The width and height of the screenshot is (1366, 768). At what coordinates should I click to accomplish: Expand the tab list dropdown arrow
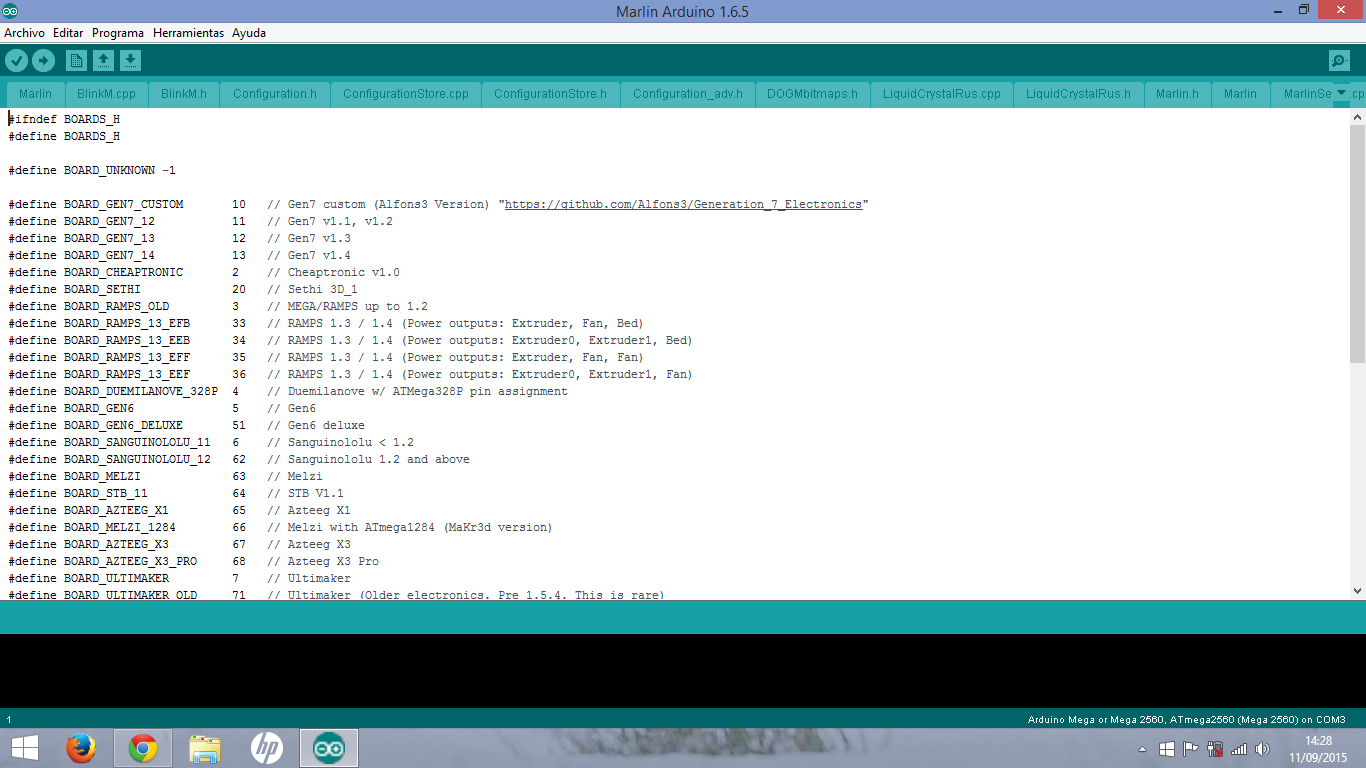[1342, 93]
